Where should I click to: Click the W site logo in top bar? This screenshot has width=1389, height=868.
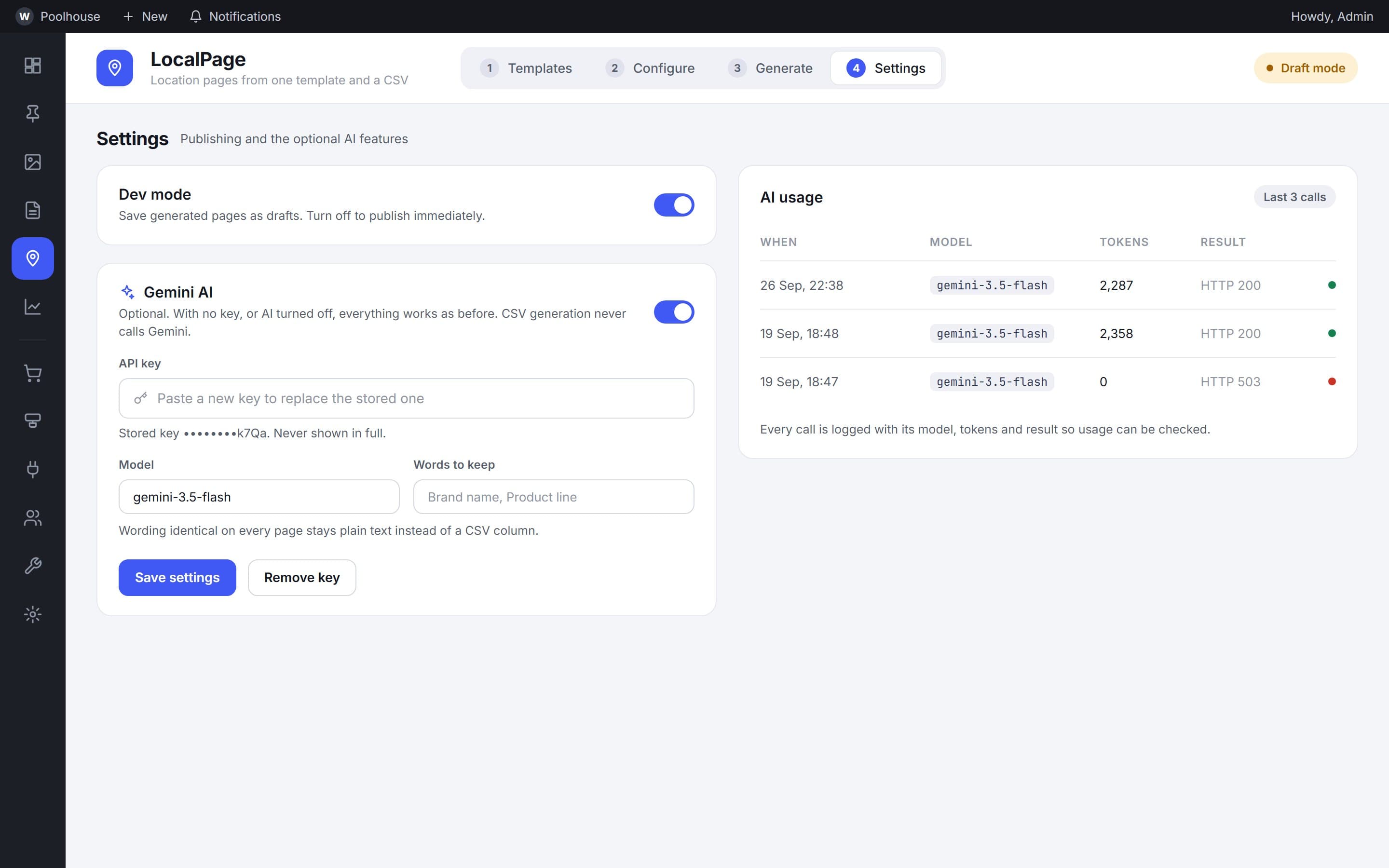pos(24,16)
